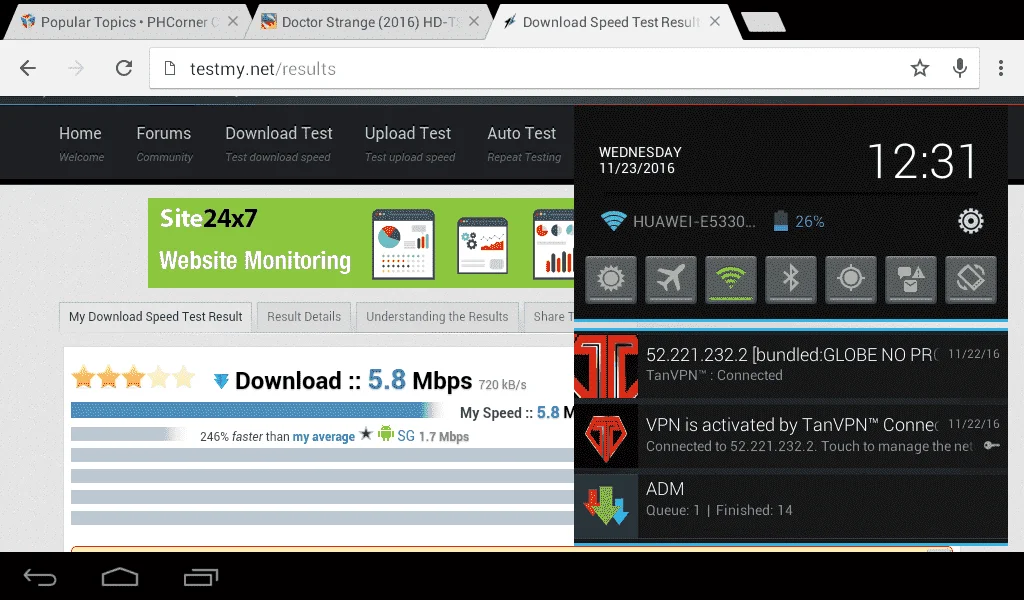
Task: Click the SG 1.7 Mbps link
Action: 433,436
